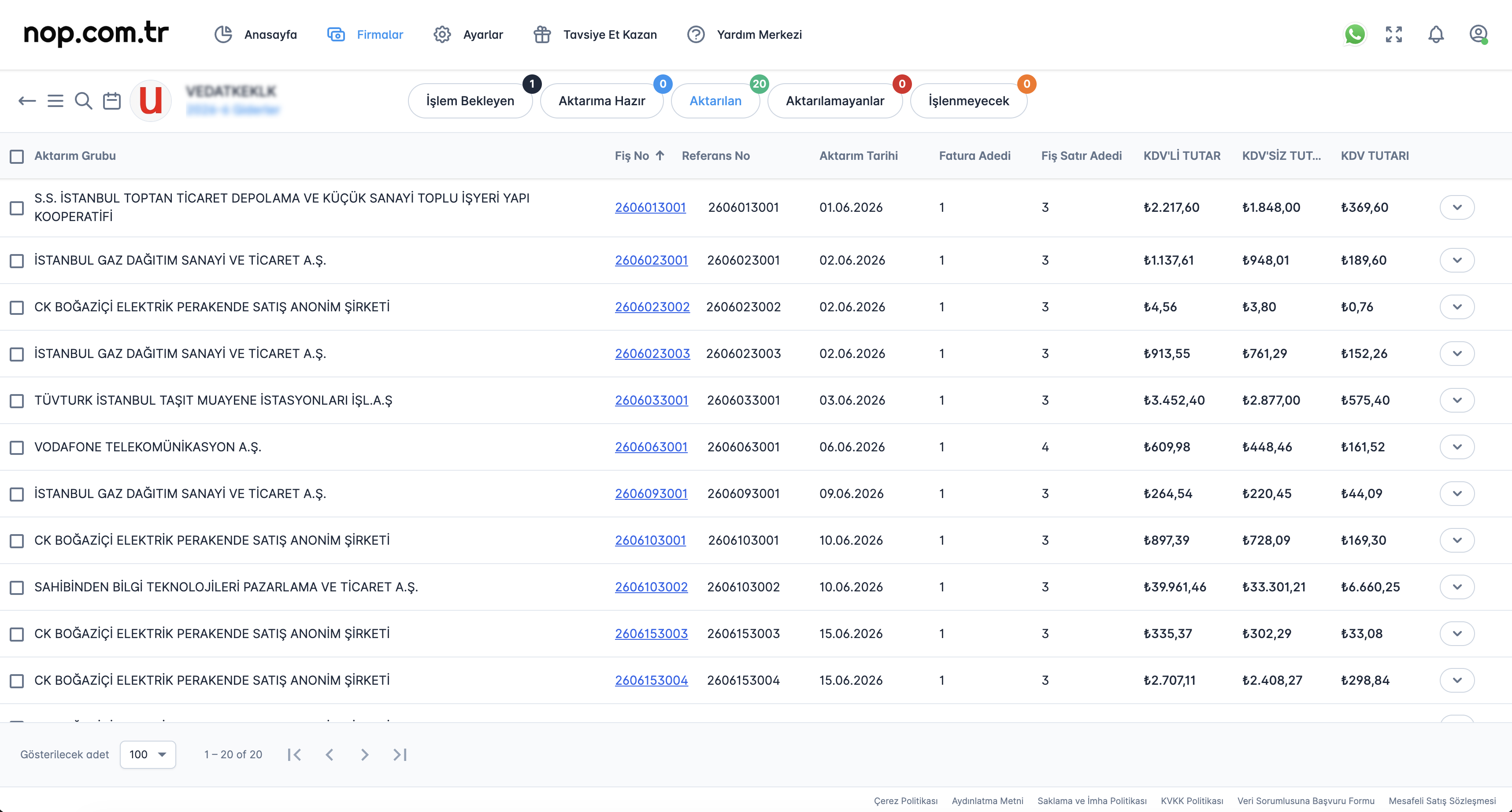Screen dimensions: 1512x812
Task: Click Yardım Merkezi navigation label
Action: (x=759, y=35)
